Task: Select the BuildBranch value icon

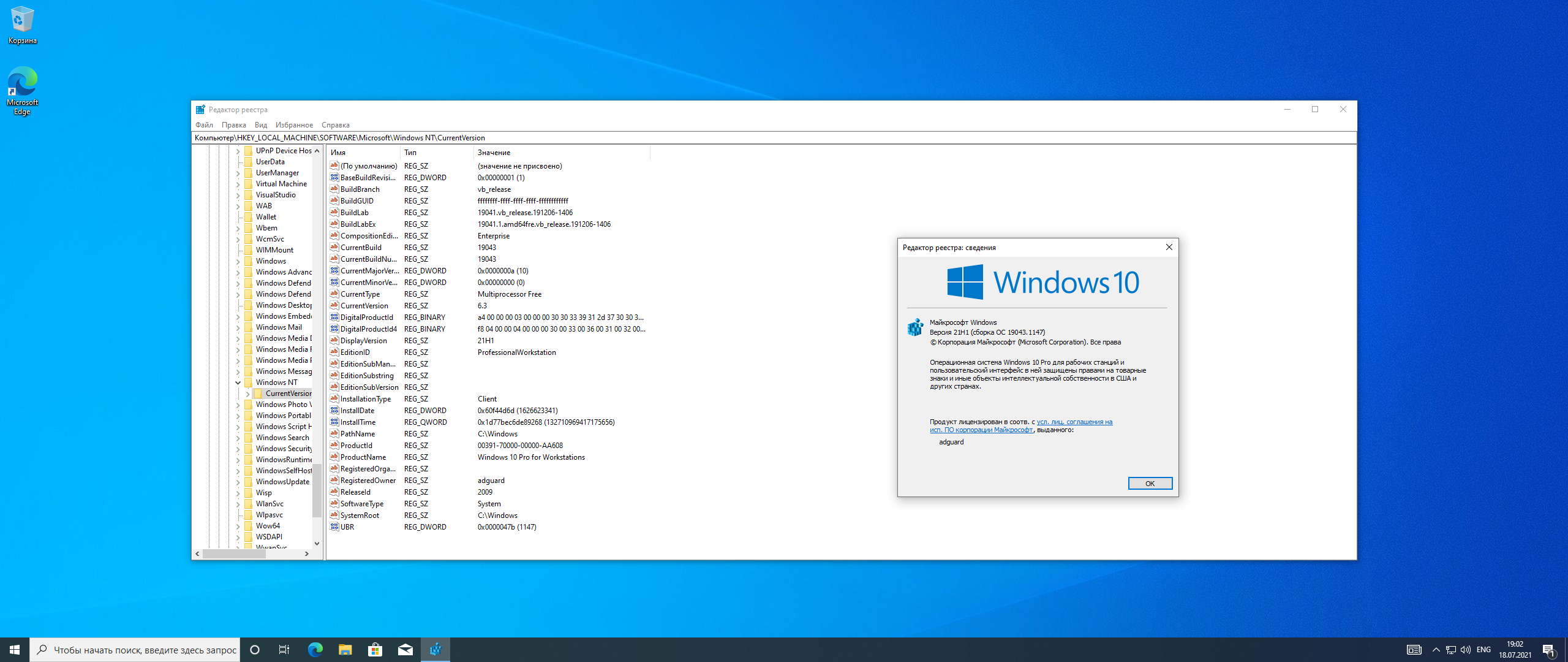Action: pos(334,189)
